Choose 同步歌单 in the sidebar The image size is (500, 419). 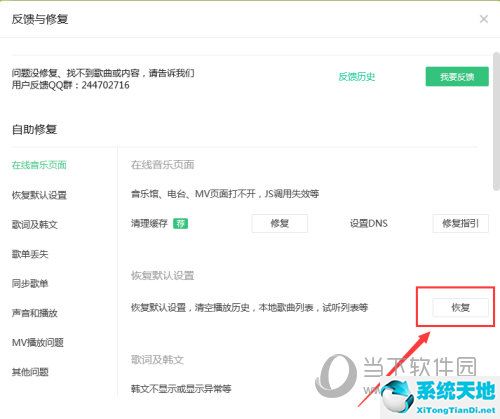tap(30, 283)
